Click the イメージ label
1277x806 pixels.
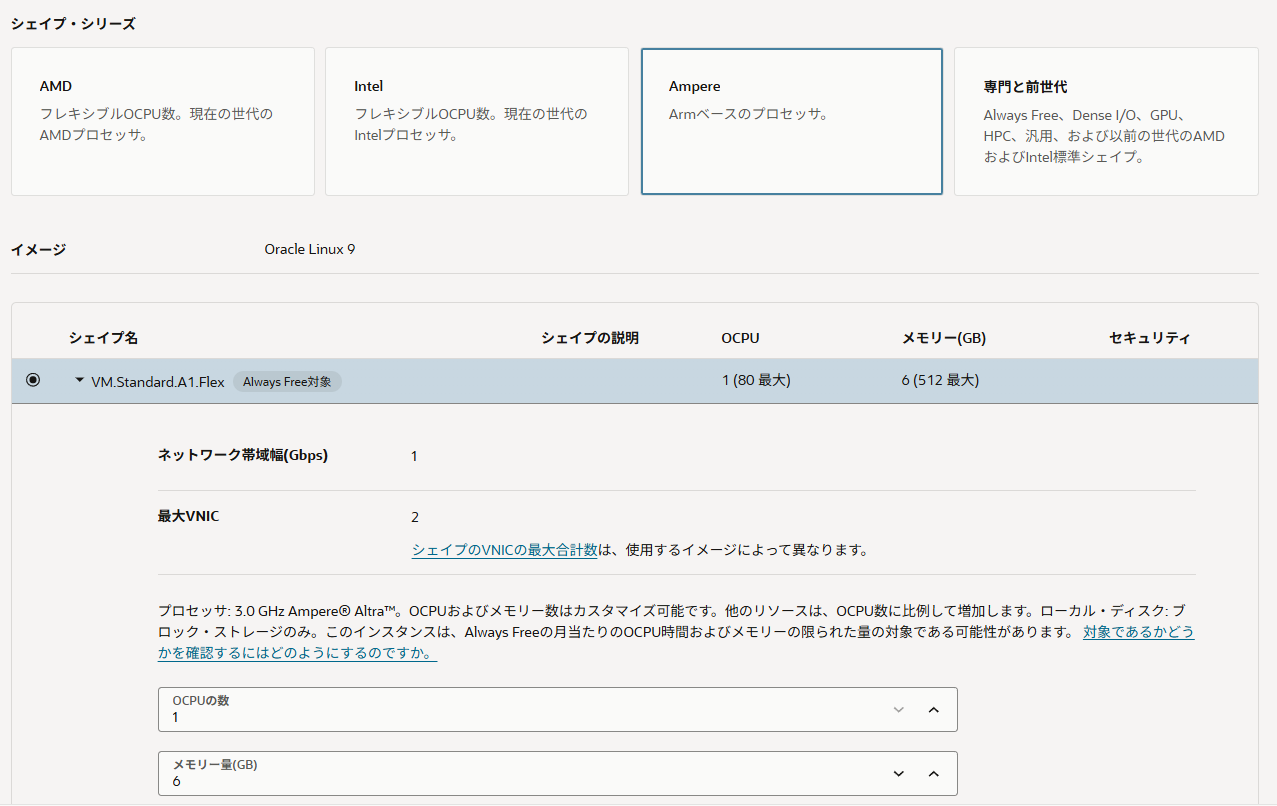[38, 249]
